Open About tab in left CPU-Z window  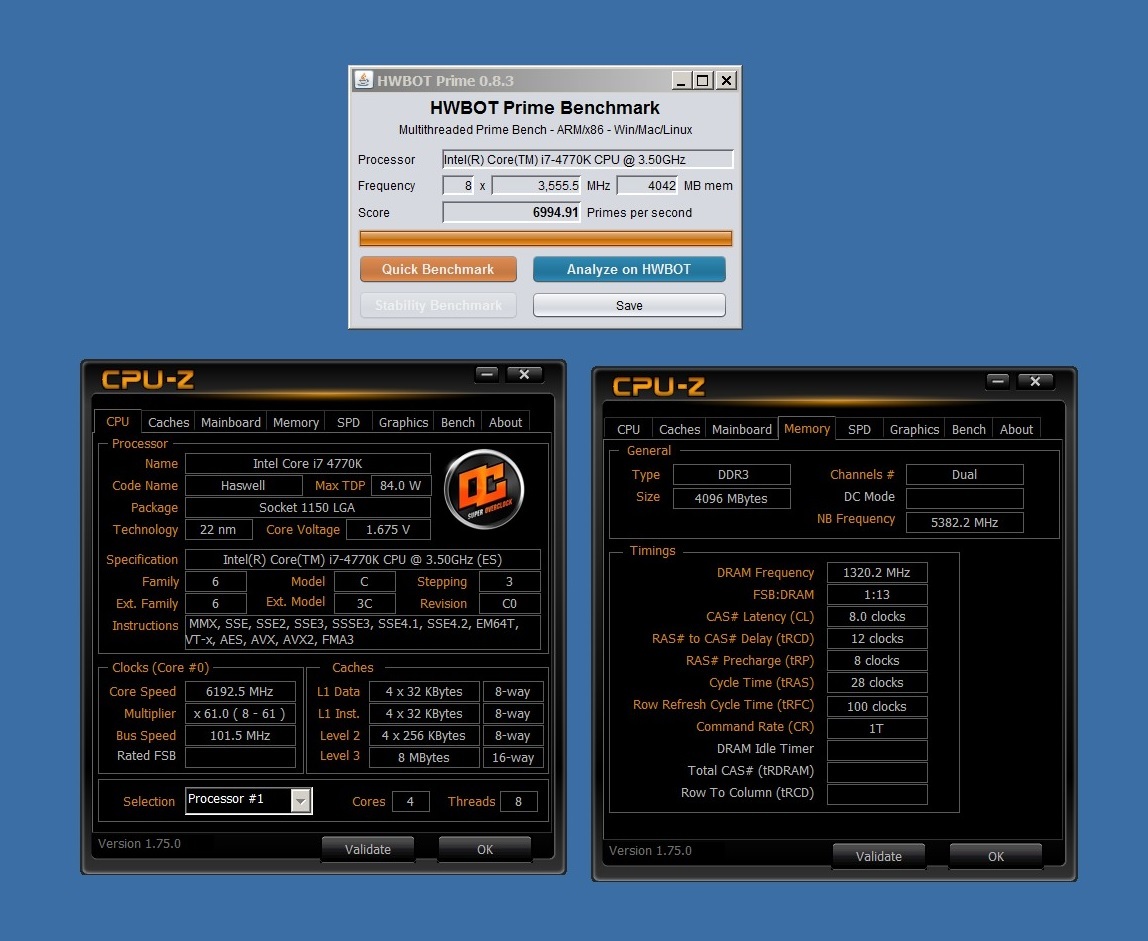505,423
